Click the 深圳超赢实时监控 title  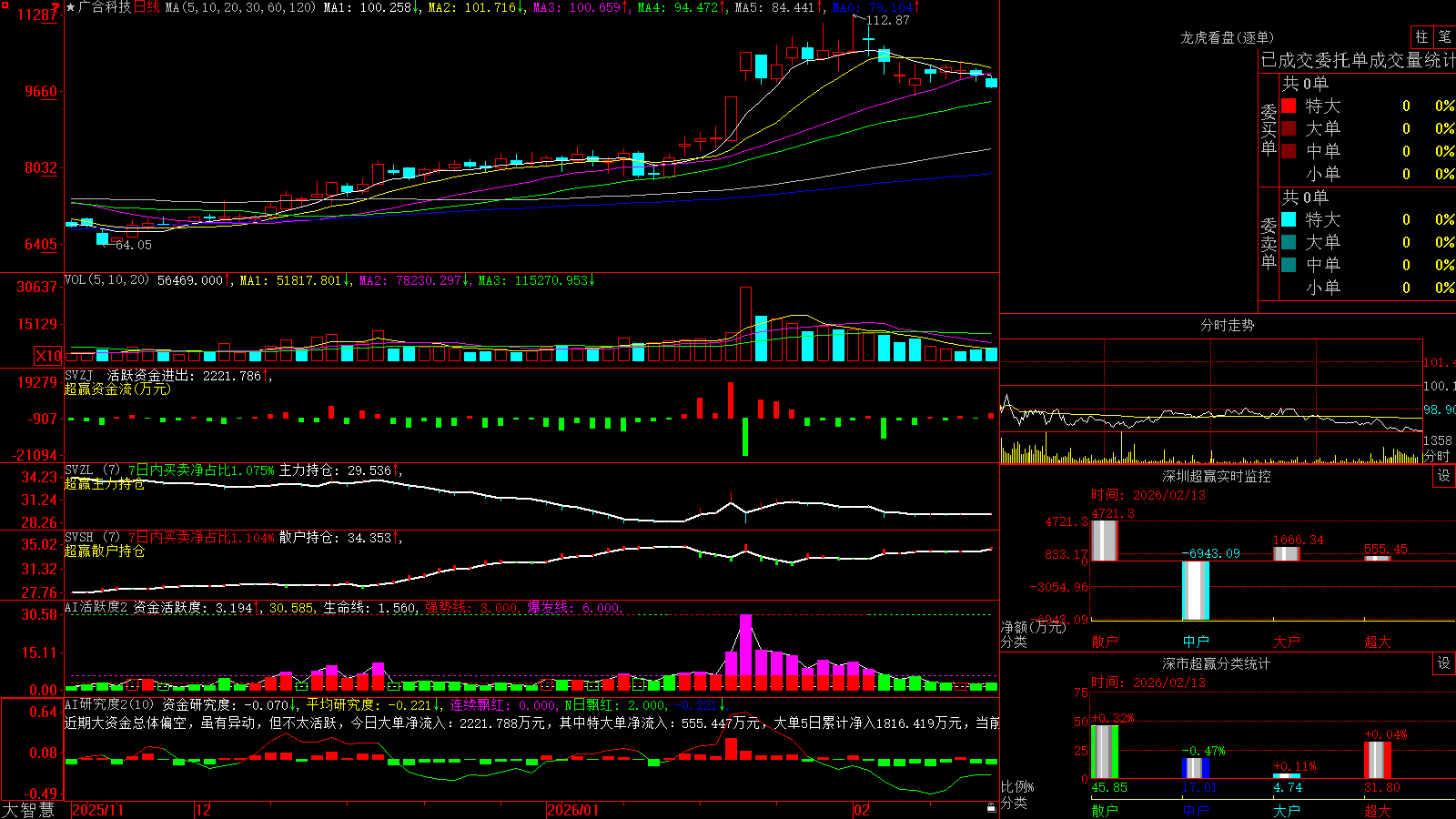click(x=1217, y=476)
